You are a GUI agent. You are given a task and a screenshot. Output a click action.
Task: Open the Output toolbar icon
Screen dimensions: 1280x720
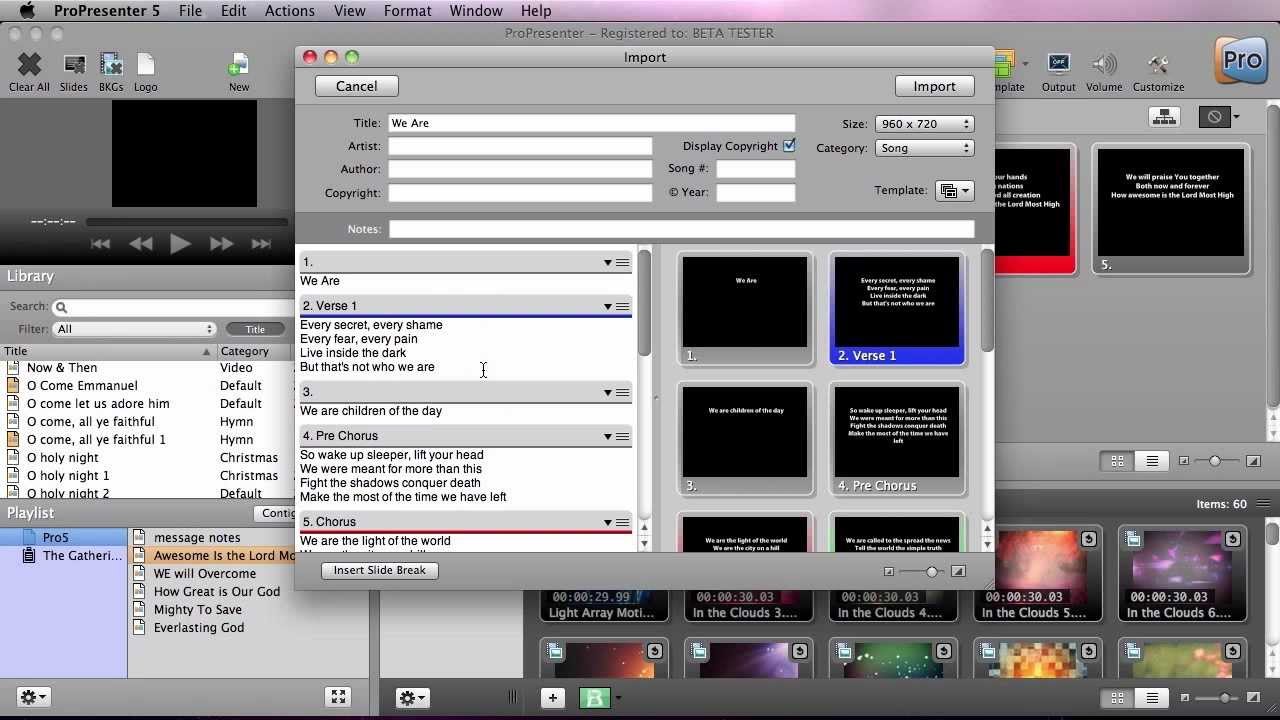(1058, 66)
